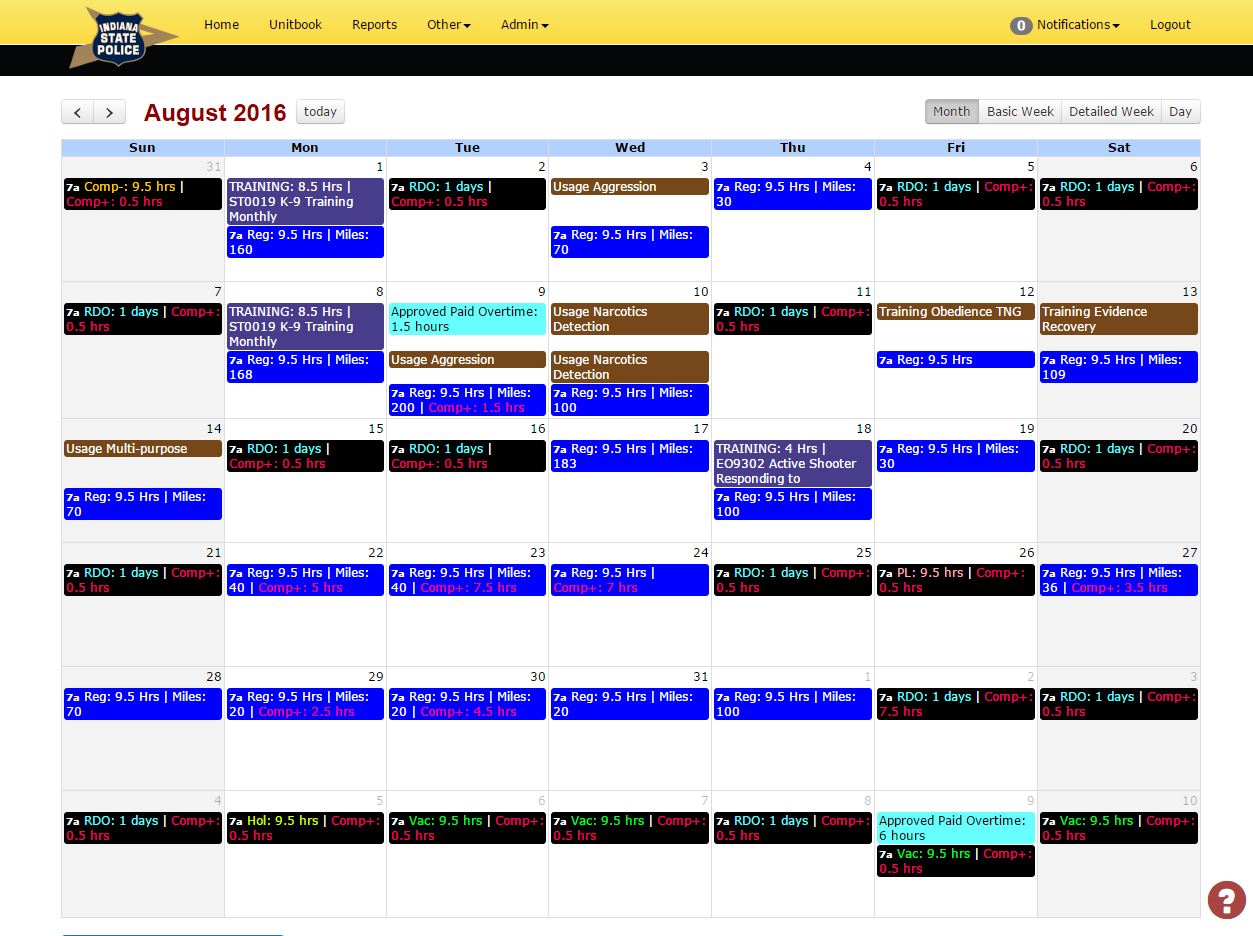Select the Day view toggle

click(x=1180, y=112)
